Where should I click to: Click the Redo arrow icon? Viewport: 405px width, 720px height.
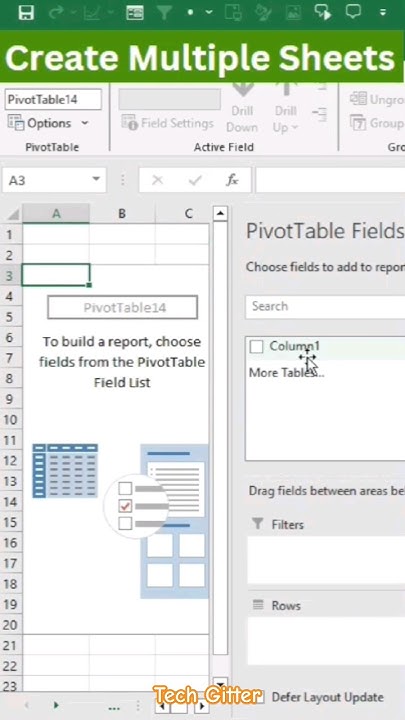click(56, 12)
